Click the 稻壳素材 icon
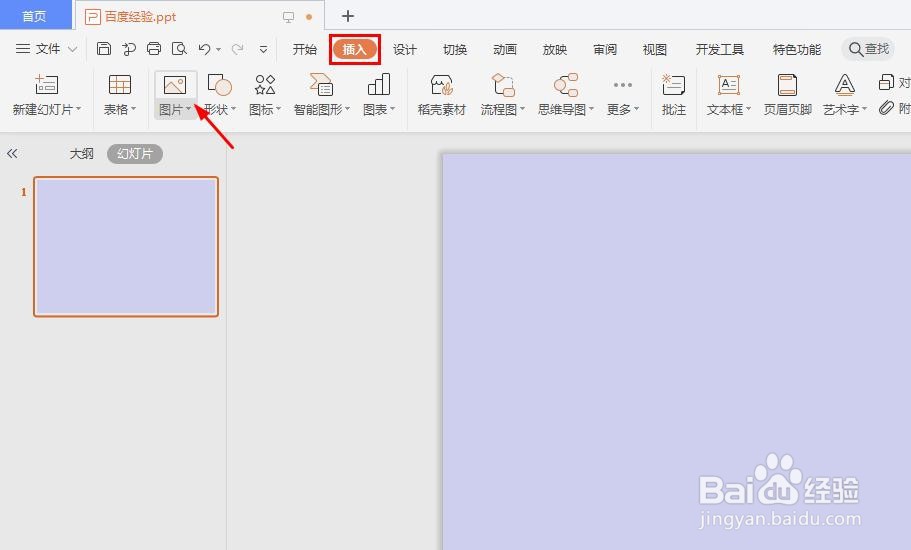911x550 pixels. (442, 85)
